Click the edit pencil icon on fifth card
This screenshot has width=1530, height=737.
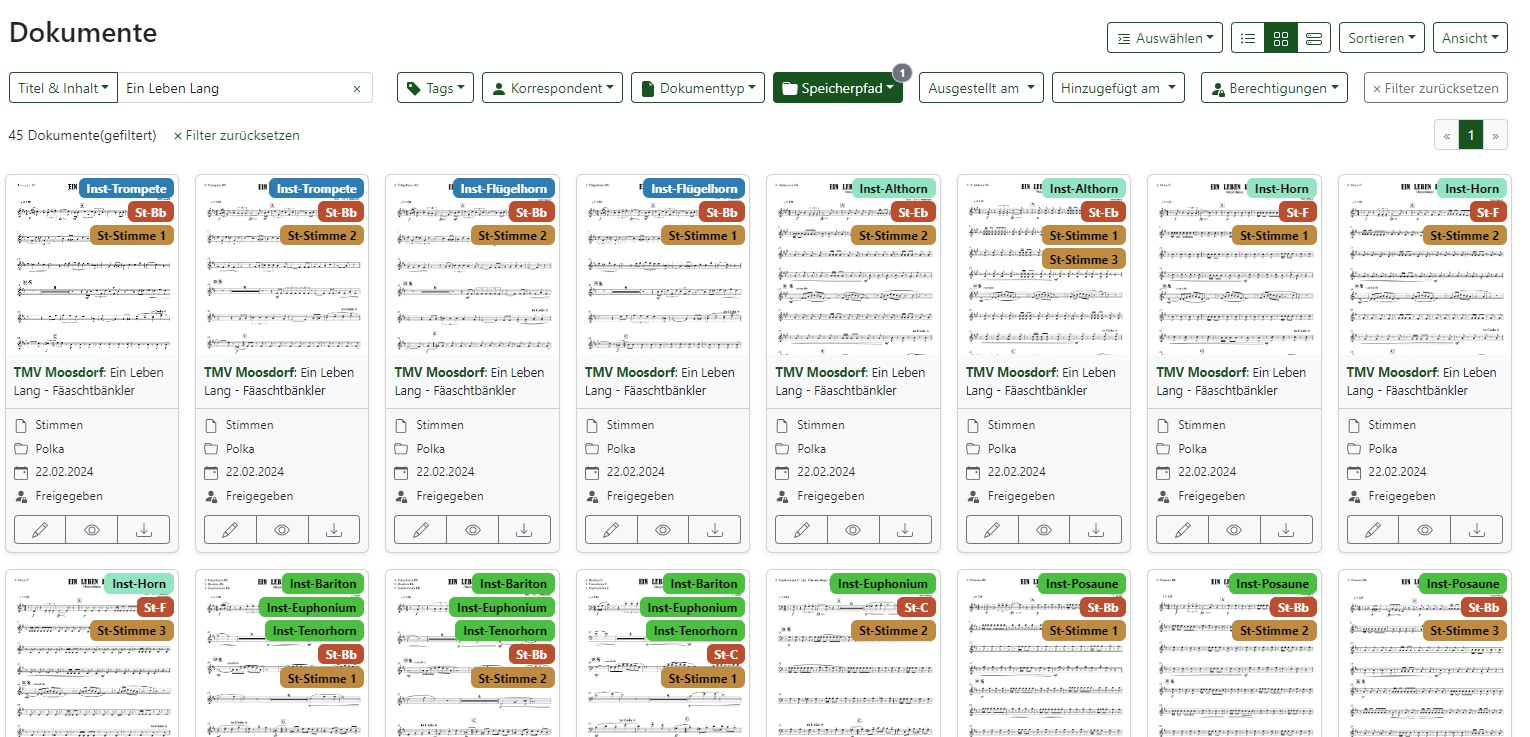click(x=801, y=529)
